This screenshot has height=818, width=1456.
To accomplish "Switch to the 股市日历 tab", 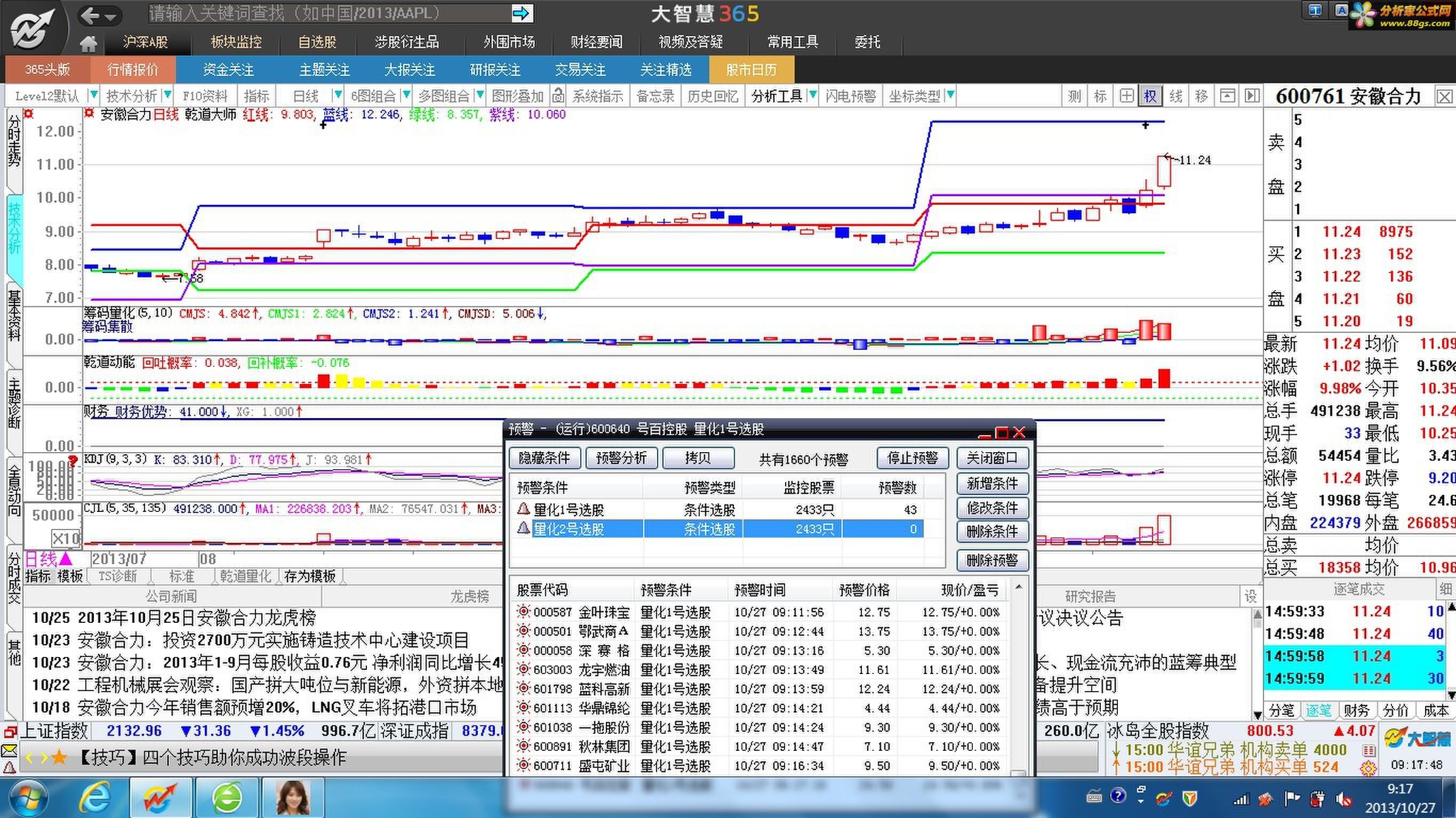I will pos(751,69).
